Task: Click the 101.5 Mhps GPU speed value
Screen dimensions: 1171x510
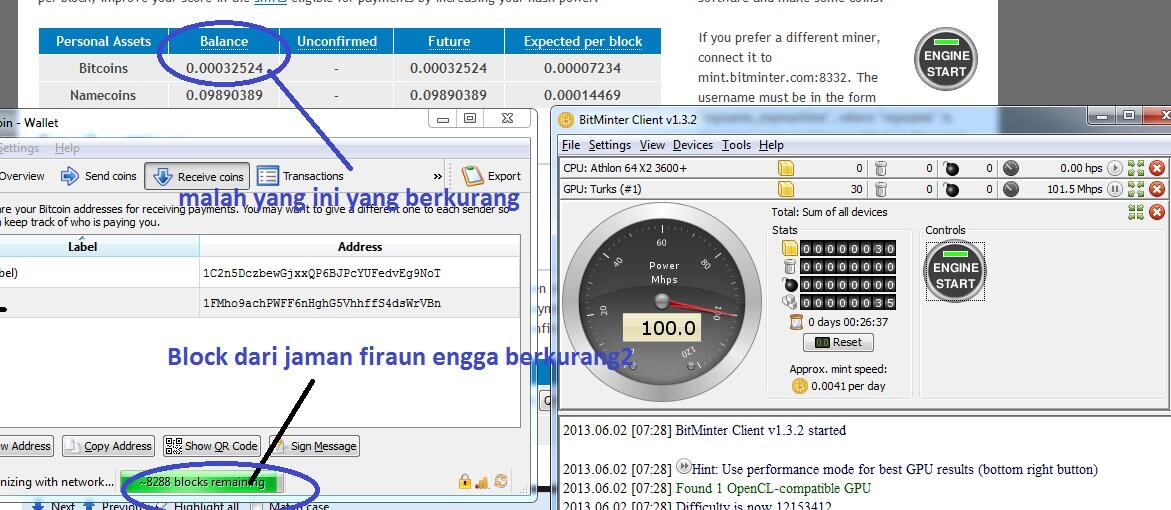Action: pyautogui.click(x=1074, y=189)
